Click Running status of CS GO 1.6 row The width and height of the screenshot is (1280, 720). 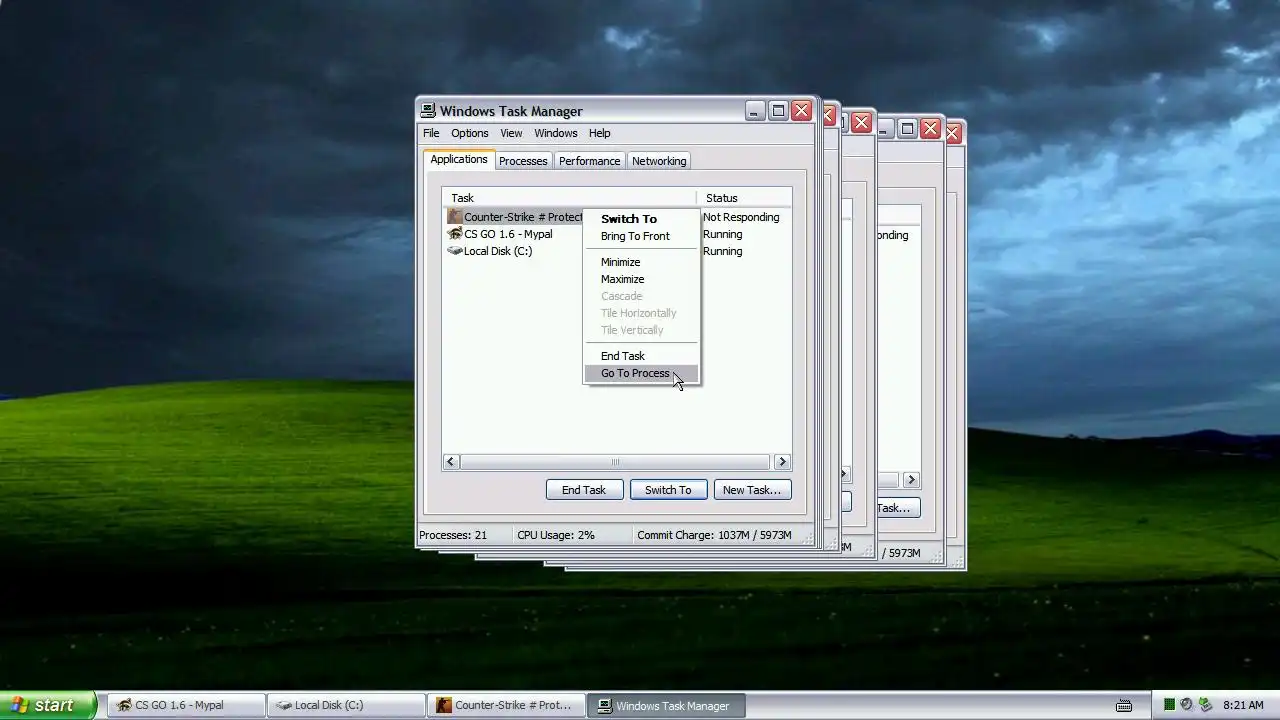pos(722,234)
